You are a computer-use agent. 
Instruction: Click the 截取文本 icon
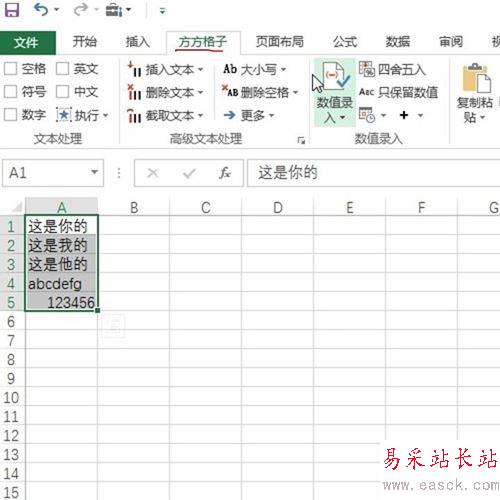(x=135, y=115)
